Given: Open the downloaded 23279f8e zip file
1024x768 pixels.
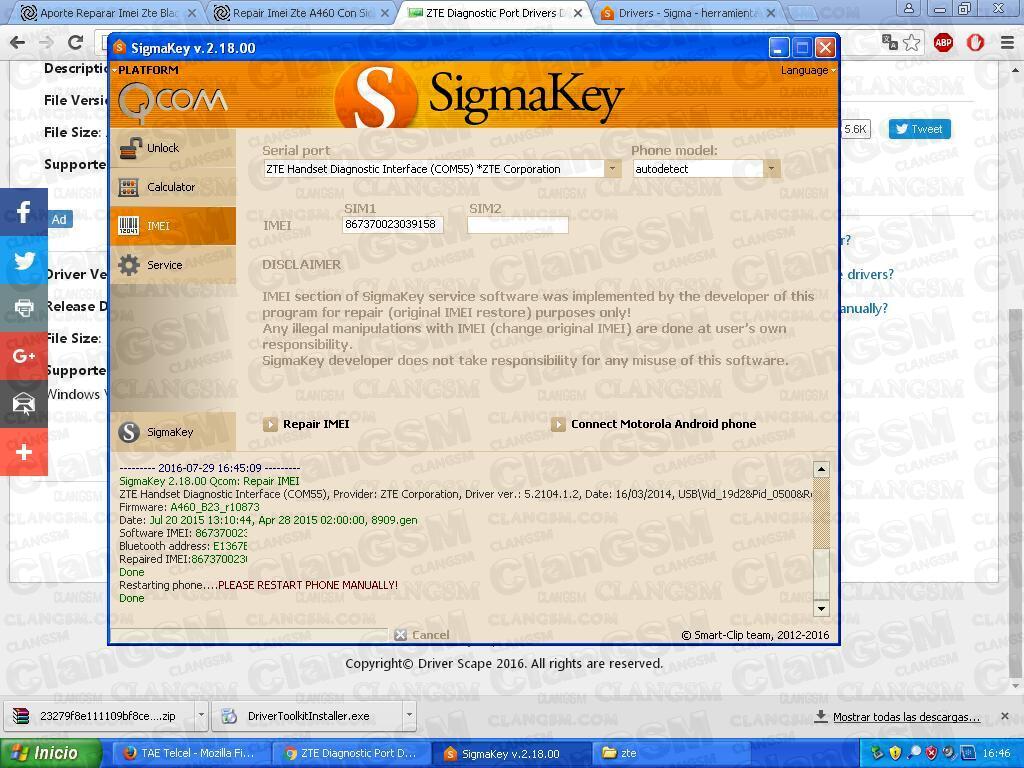Looking at the screenshot, I should click(99, 716).
